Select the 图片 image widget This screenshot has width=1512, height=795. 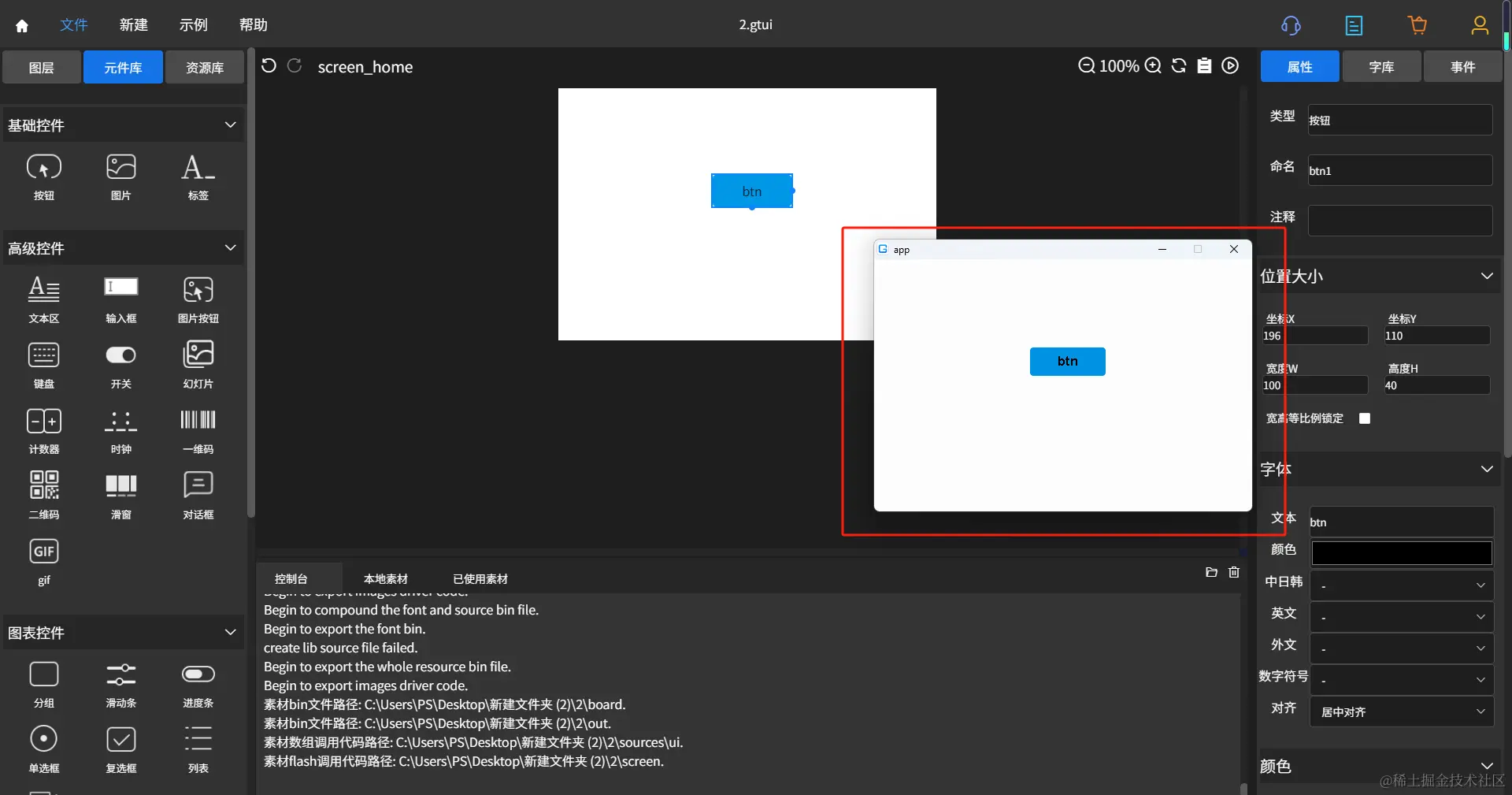tap(121, 177)
